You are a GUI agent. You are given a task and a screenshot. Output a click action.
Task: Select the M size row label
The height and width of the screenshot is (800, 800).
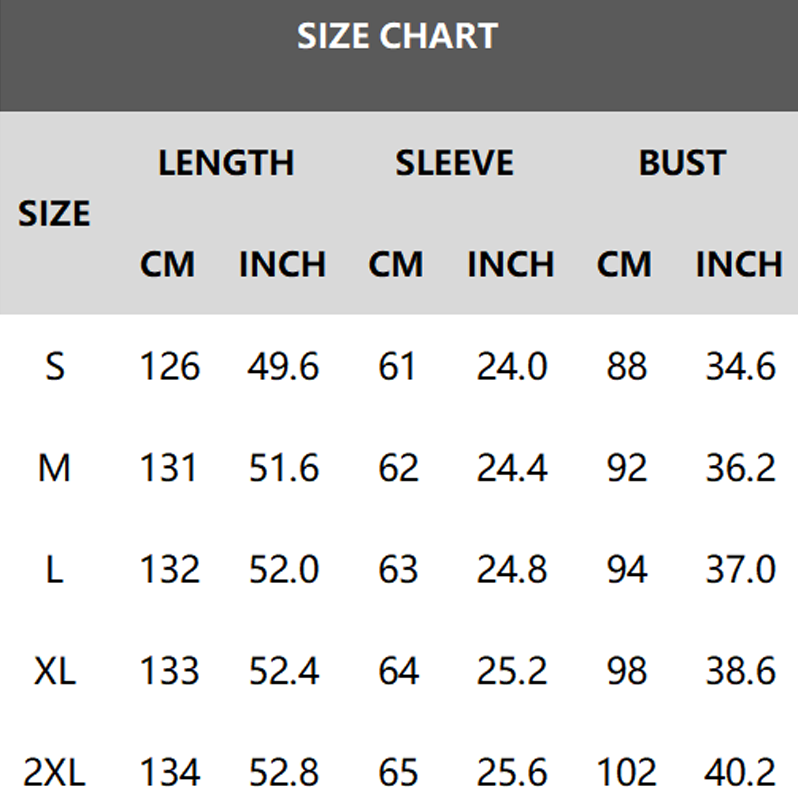pos(55,468)
